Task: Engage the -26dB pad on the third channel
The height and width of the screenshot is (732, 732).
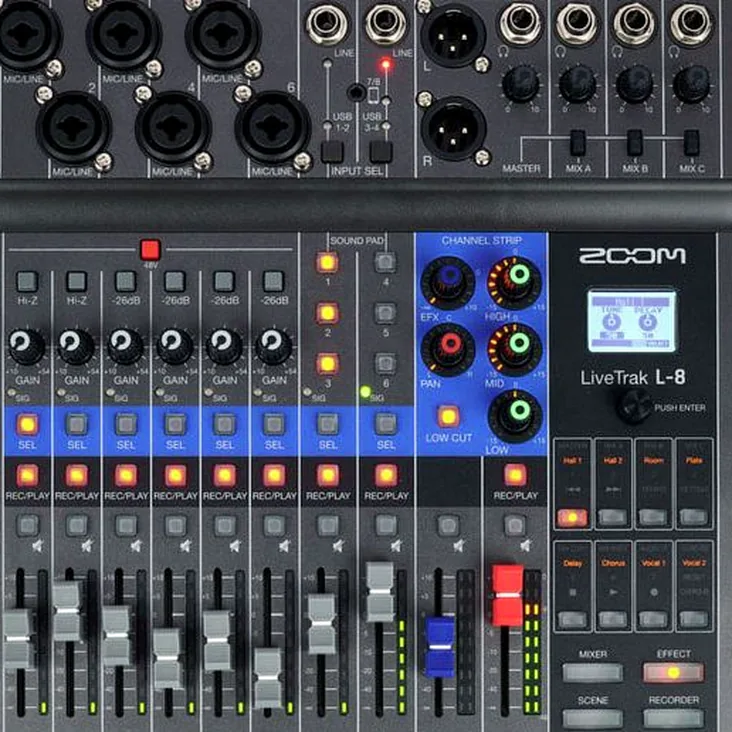Action: coord(126,282)
